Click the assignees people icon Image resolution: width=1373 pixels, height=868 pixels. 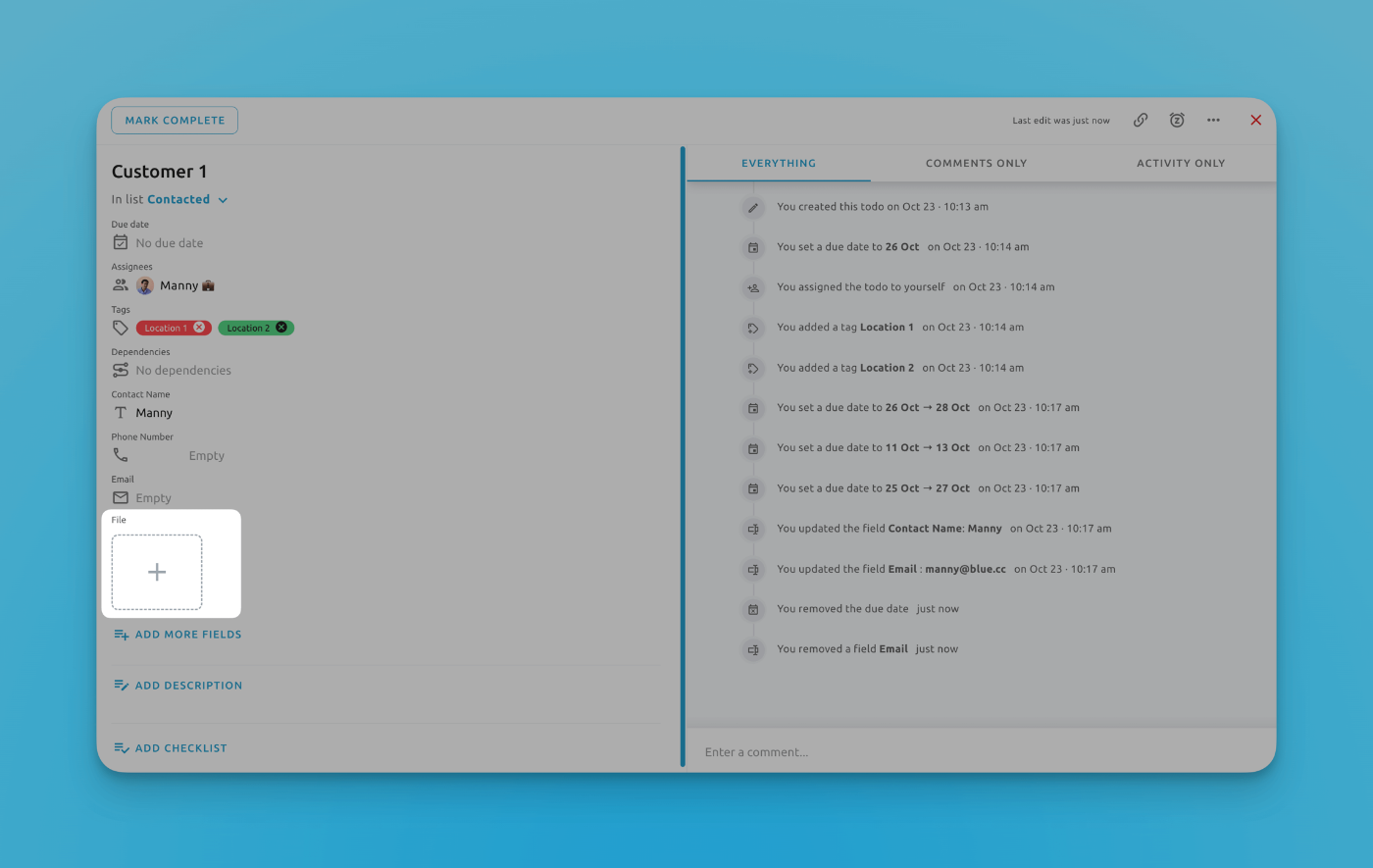pyautogui.click(x=120, y=284)
